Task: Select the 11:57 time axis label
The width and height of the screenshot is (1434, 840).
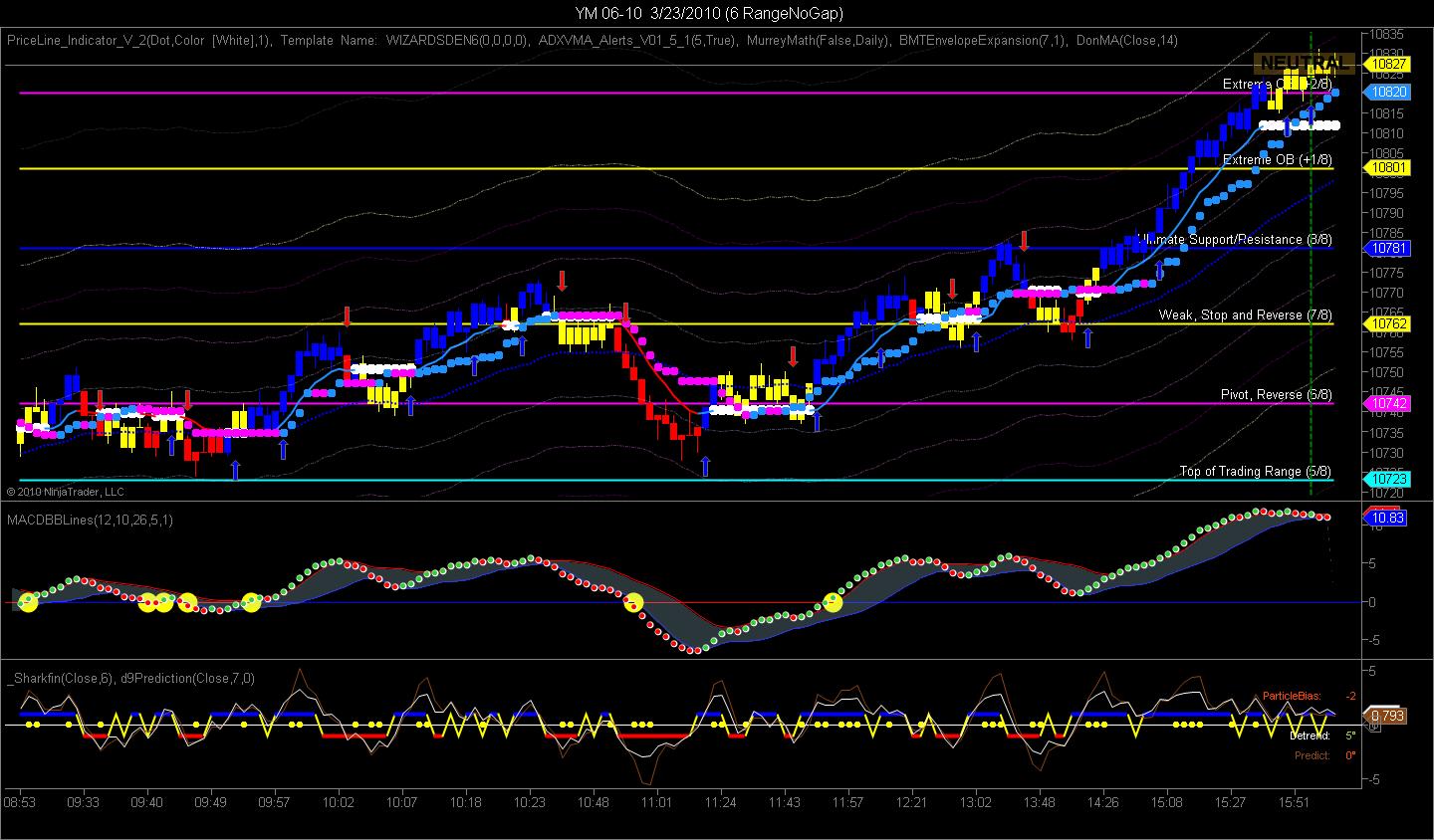Action: (x=848, y=802)
